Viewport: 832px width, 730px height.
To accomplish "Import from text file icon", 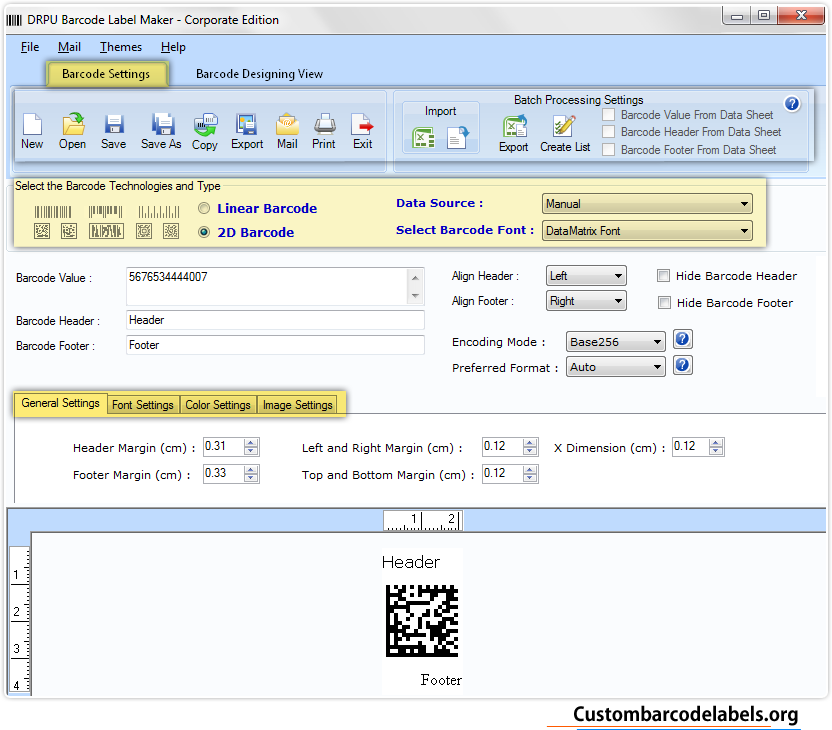I will [x=457, y=138].
